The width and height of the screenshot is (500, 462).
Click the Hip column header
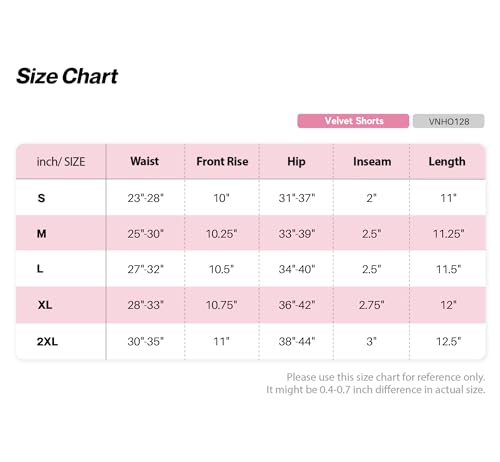point(296,161)
